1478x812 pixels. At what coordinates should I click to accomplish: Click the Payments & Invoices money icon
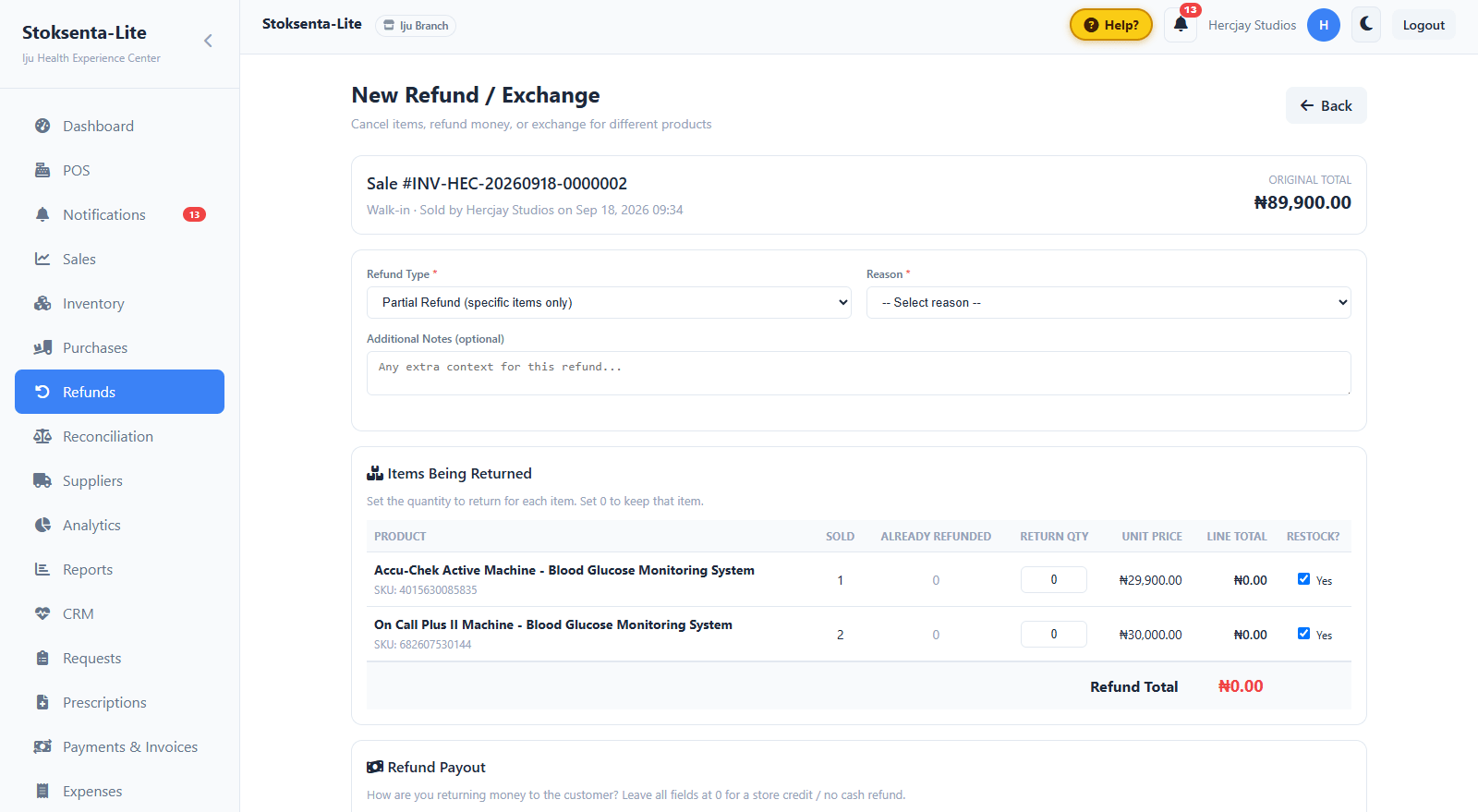pyautogui.click(x=42, y=746)
